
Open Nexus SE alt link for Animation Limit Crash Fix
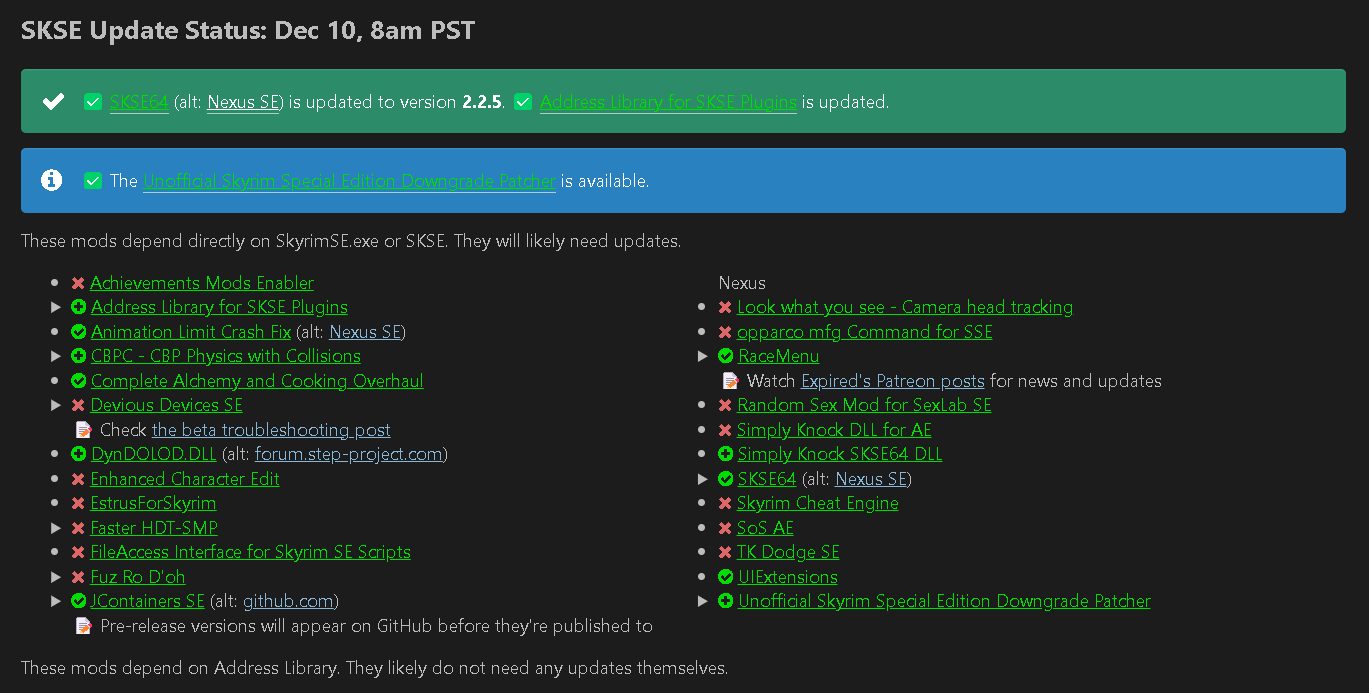click(x=365, y=332)
